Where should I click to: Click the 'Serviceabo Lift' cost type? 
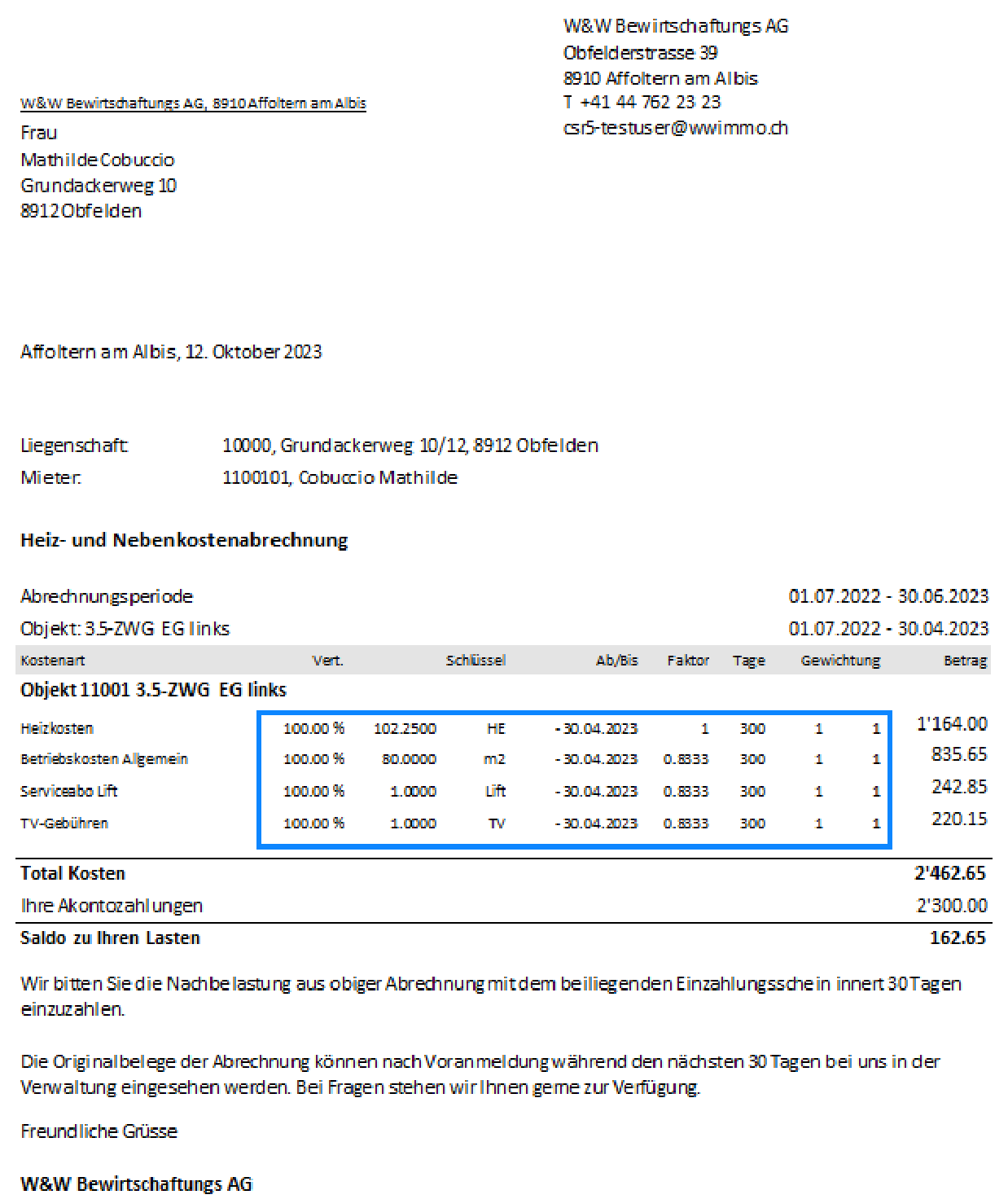tap(69, 791)
